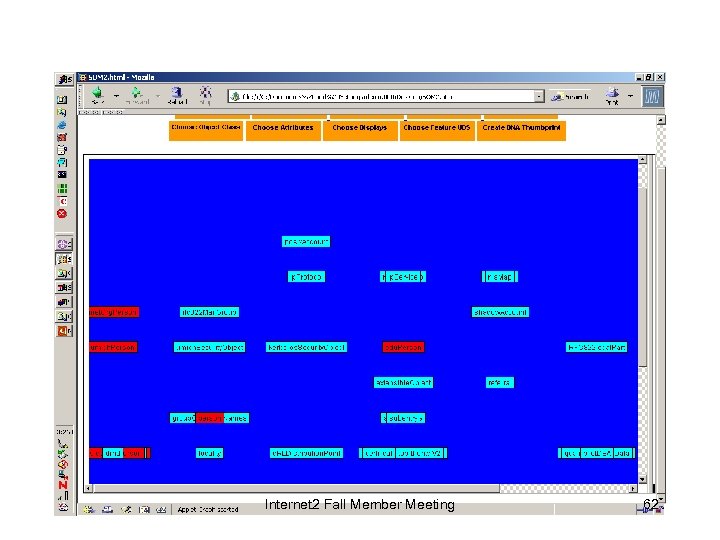Click applet vertical scrollbar up arrow

tap(642, 159)
